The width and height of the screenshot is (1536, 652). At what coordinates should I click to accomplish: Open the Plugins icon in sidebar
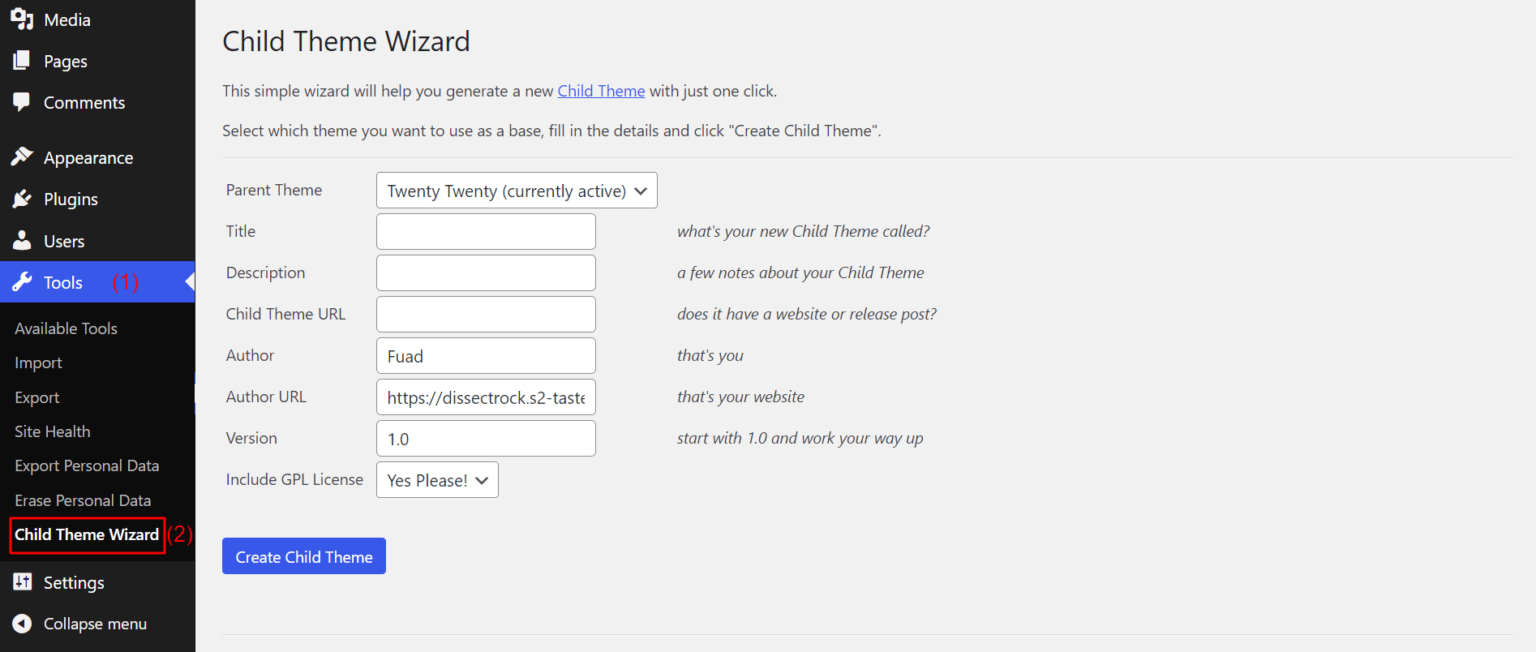pyautogui.click(x=22, y=198)
